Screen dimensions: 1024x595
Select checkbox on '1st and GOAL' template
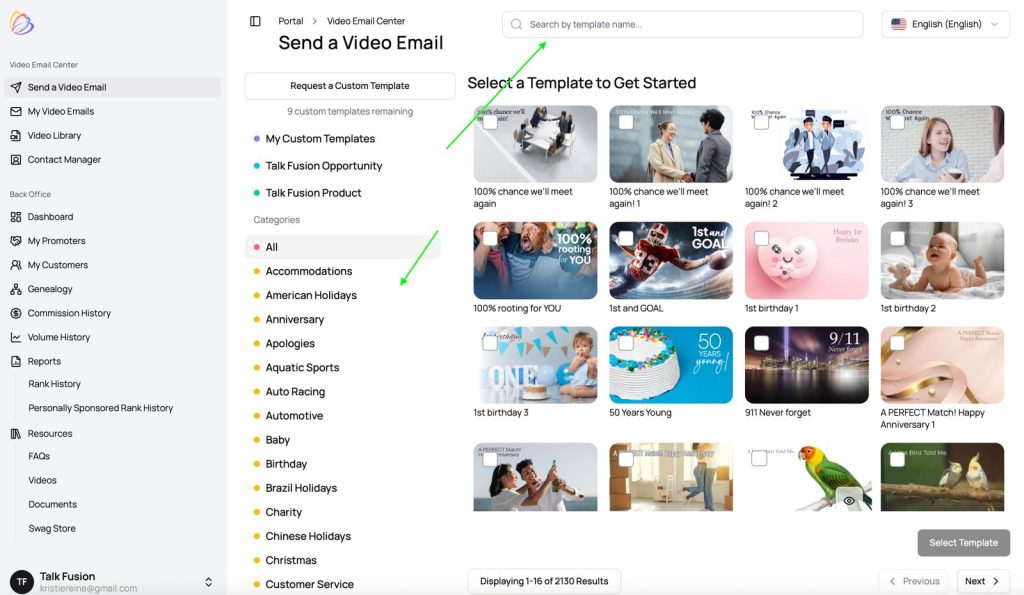[626, 239]
